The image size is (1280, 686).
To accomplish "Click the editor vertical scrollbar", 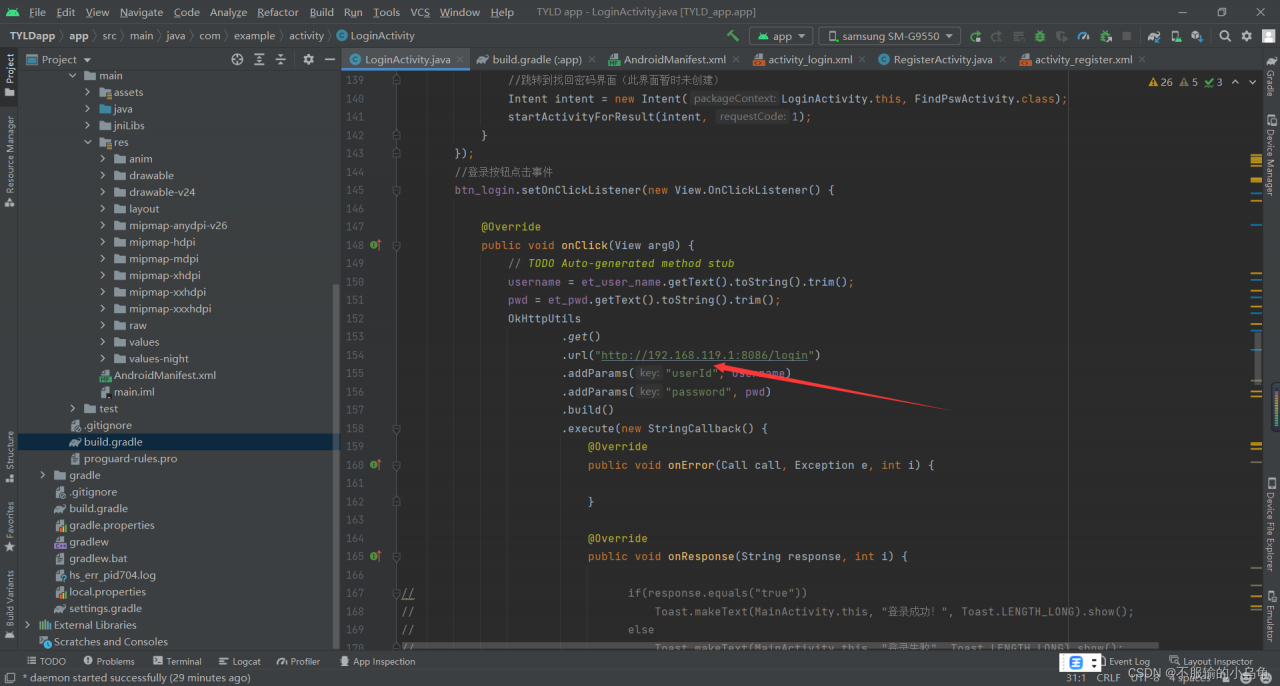I will [1257, 360].
